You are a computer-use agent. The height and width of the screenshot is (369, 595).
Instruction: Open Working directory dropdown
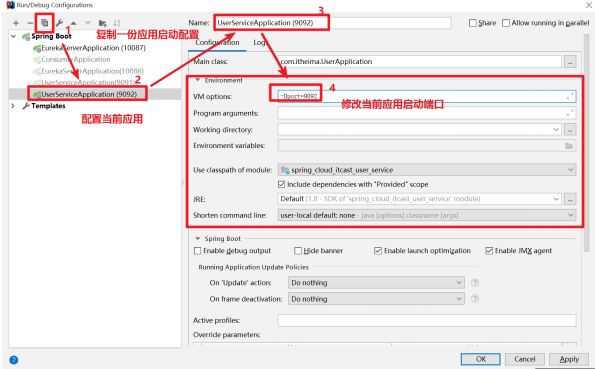(x=556, y=129)
